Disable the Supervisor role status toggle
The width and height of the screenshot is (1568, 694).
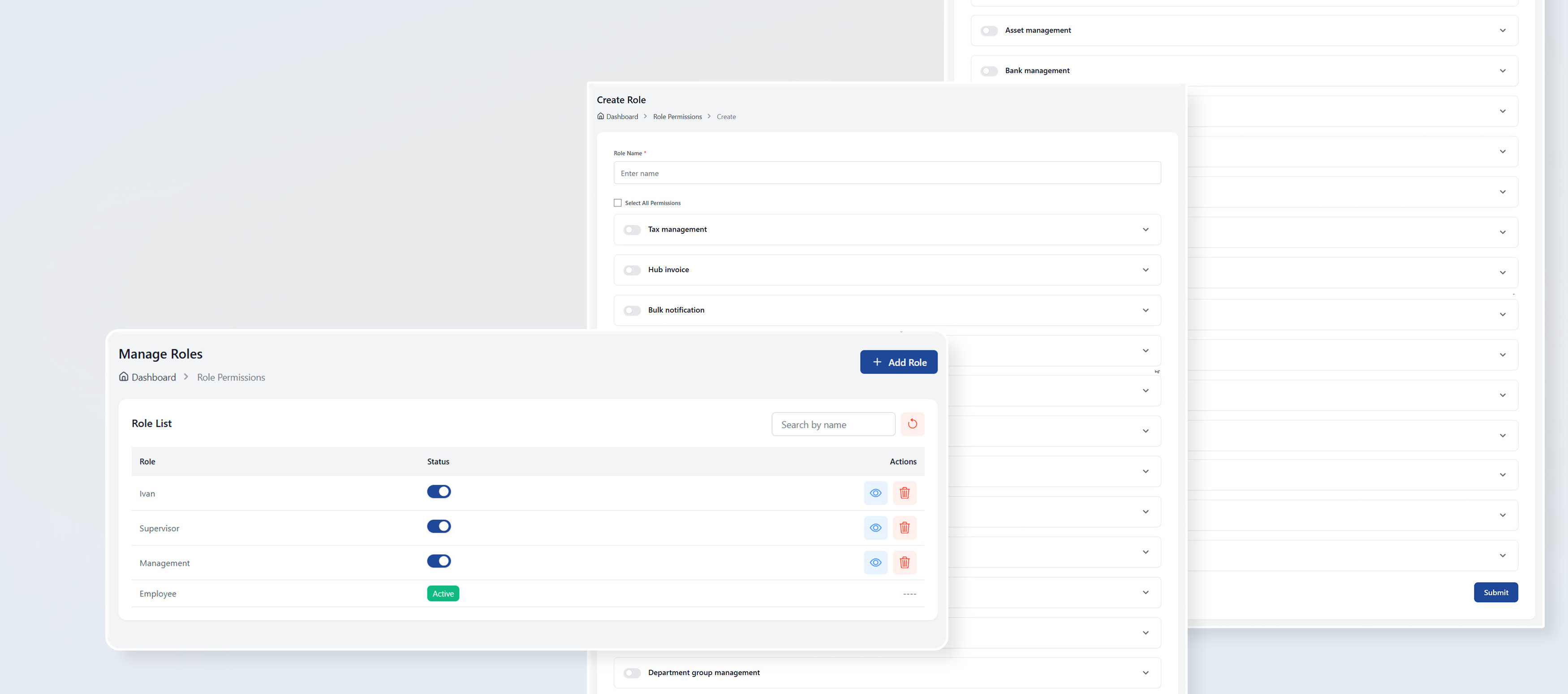[x=439, y=526]
